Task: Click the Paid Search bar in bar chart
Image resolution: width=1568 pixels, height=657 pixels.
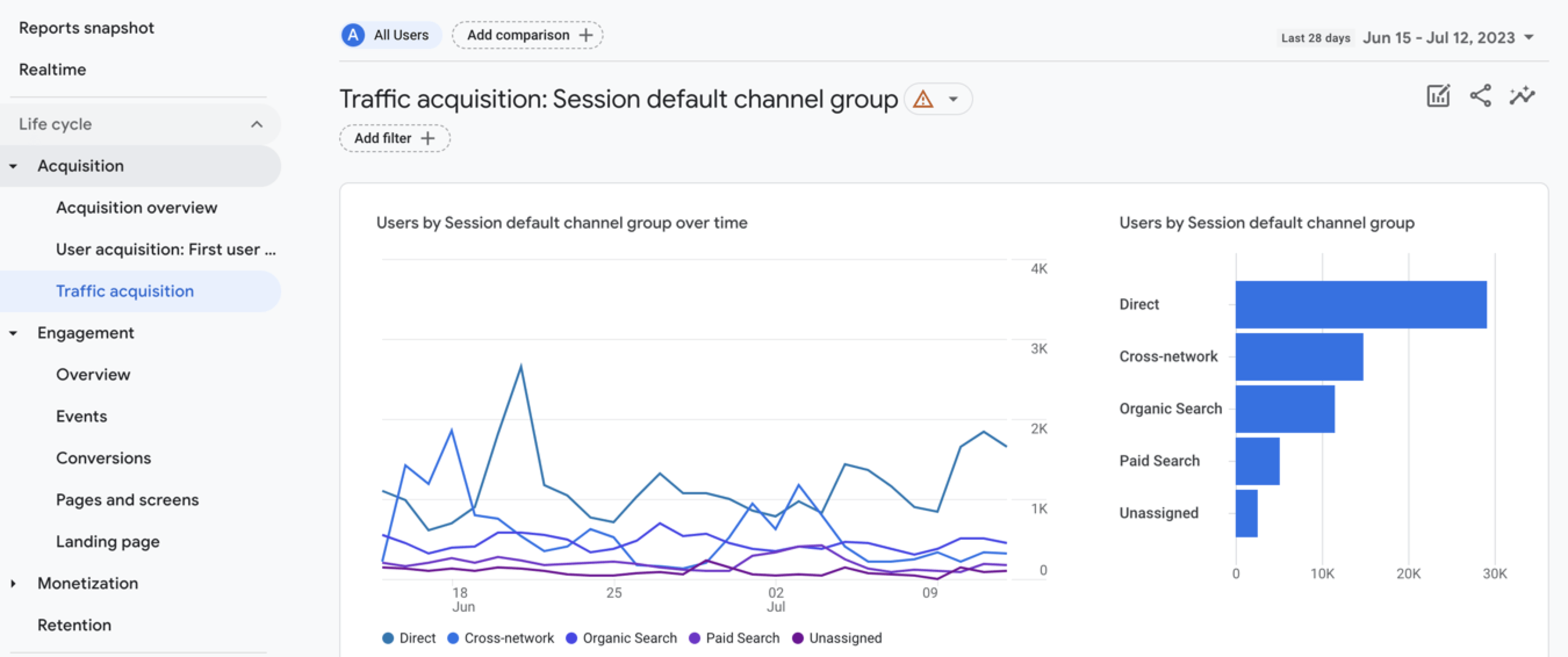Action: pos(1257,462)
